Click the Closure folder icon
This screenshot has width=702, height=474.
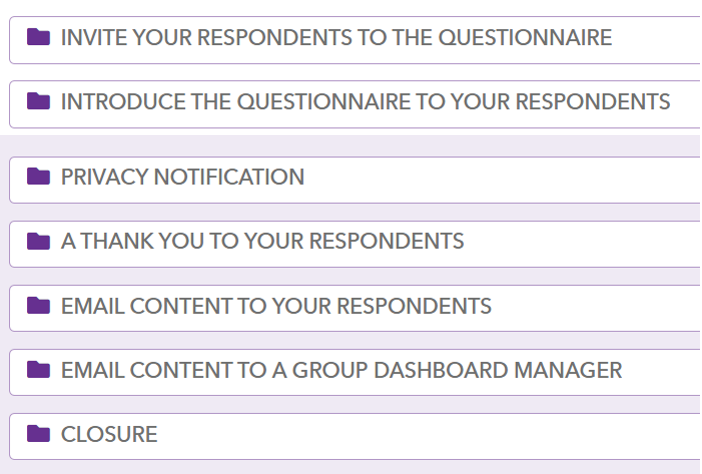38,434
